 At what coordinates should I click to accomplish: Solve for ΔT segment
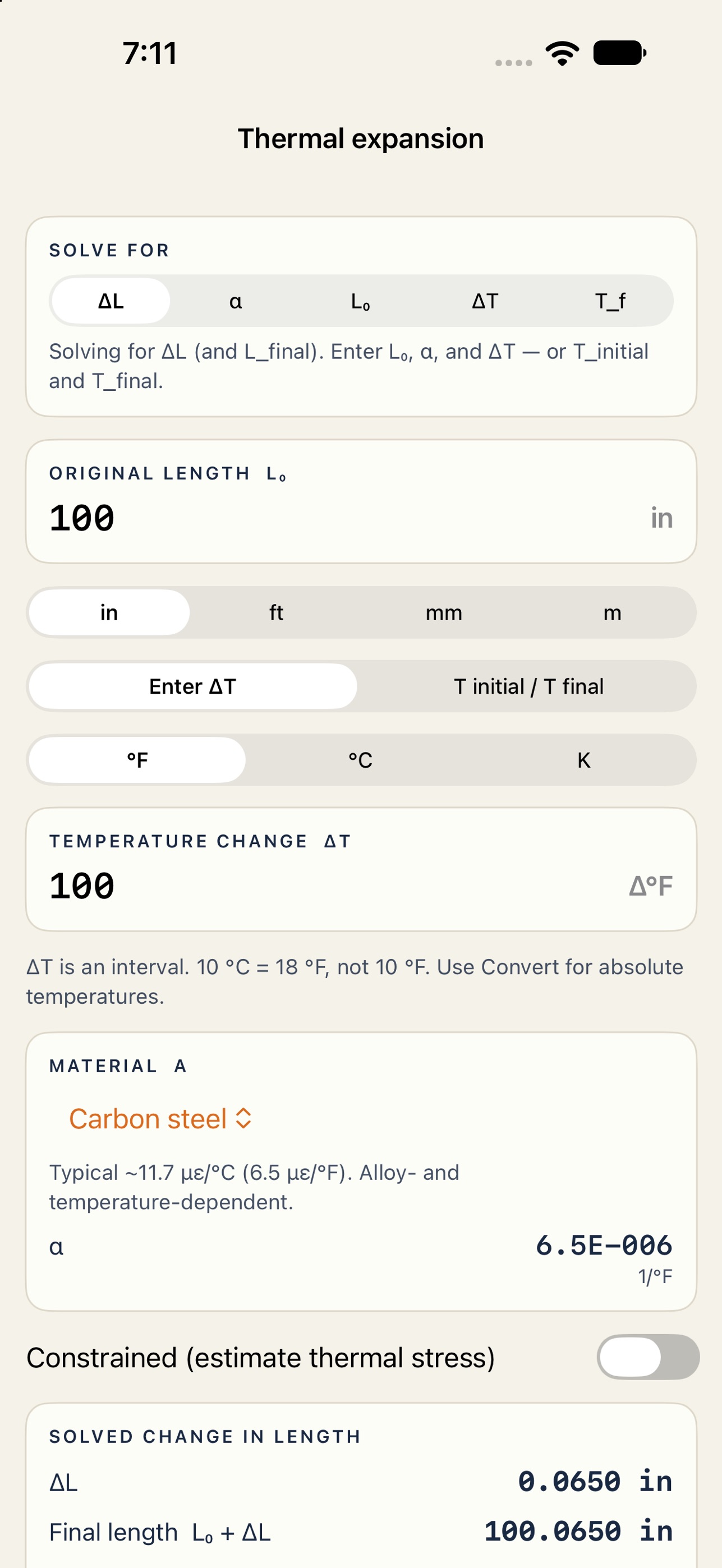tap(485, 301)
